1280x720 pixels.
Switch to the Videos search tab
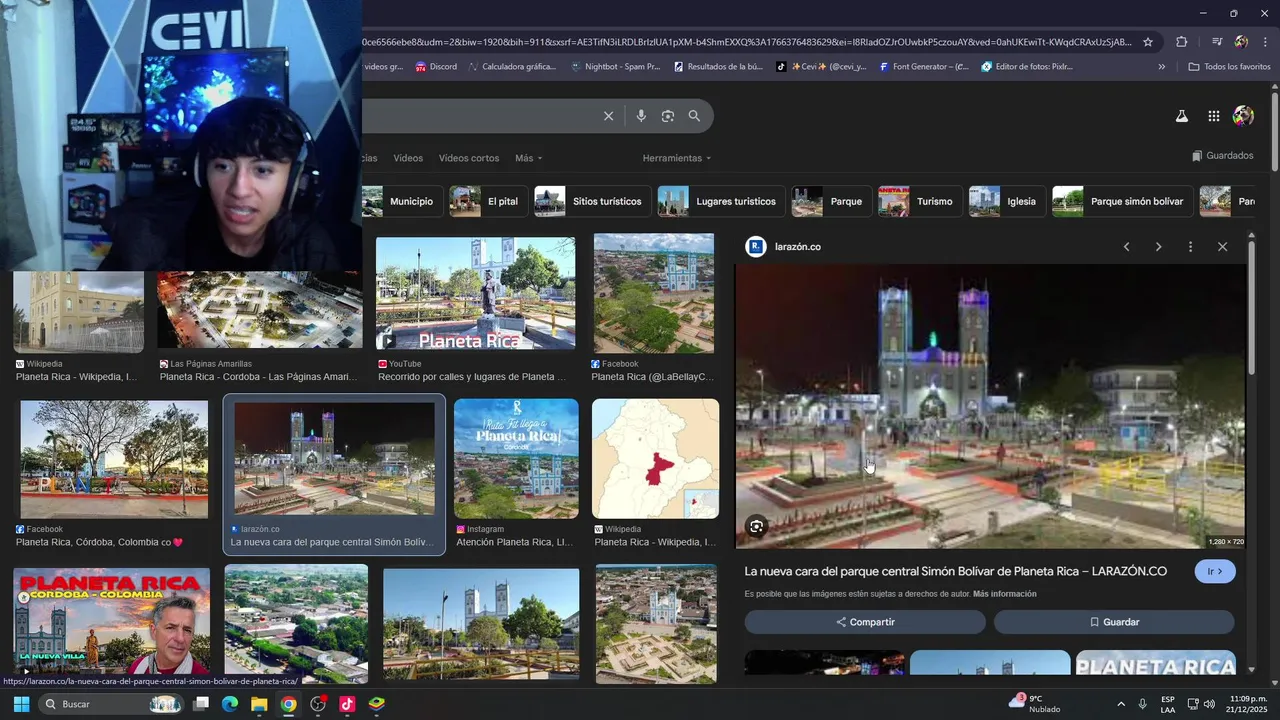click(408, 158)
